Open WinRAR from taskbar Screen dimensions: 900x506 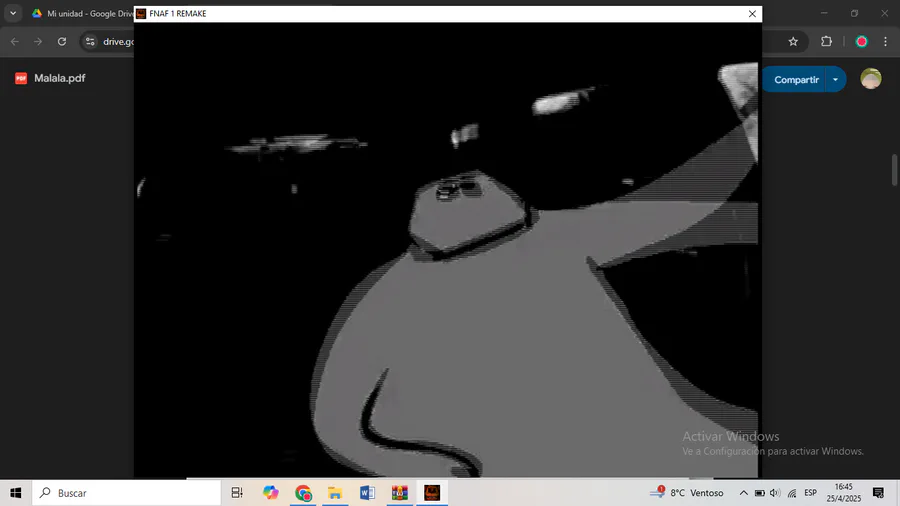(399, 493)
